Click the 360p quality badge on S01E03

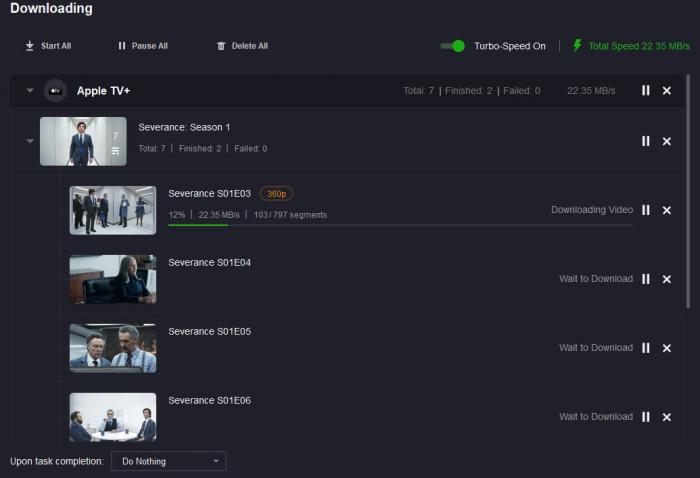coord(276,194)
